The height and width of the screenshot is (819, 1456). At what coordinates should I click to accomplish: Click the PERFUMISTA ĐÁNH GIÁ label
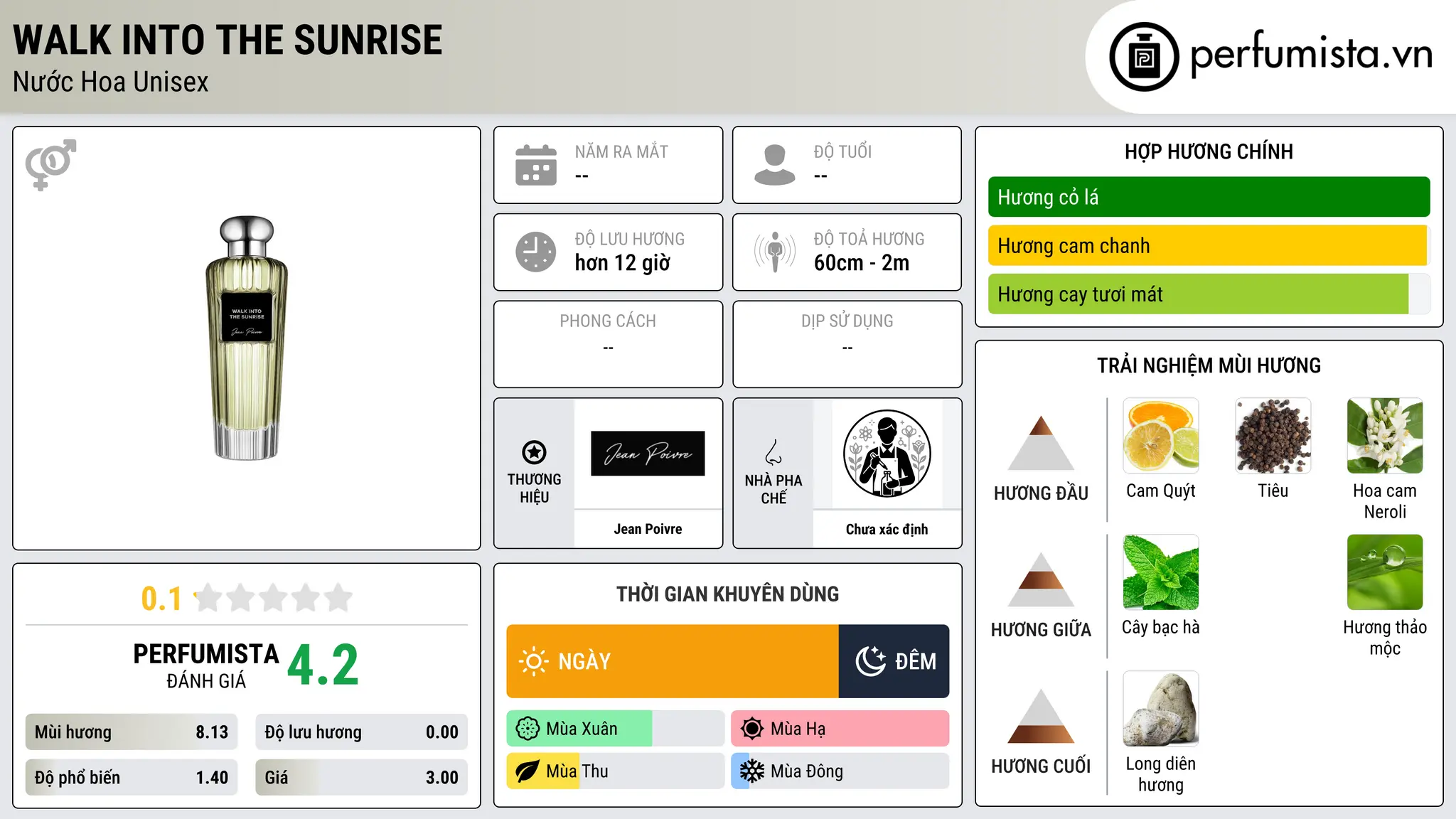[x=206, y=665]
